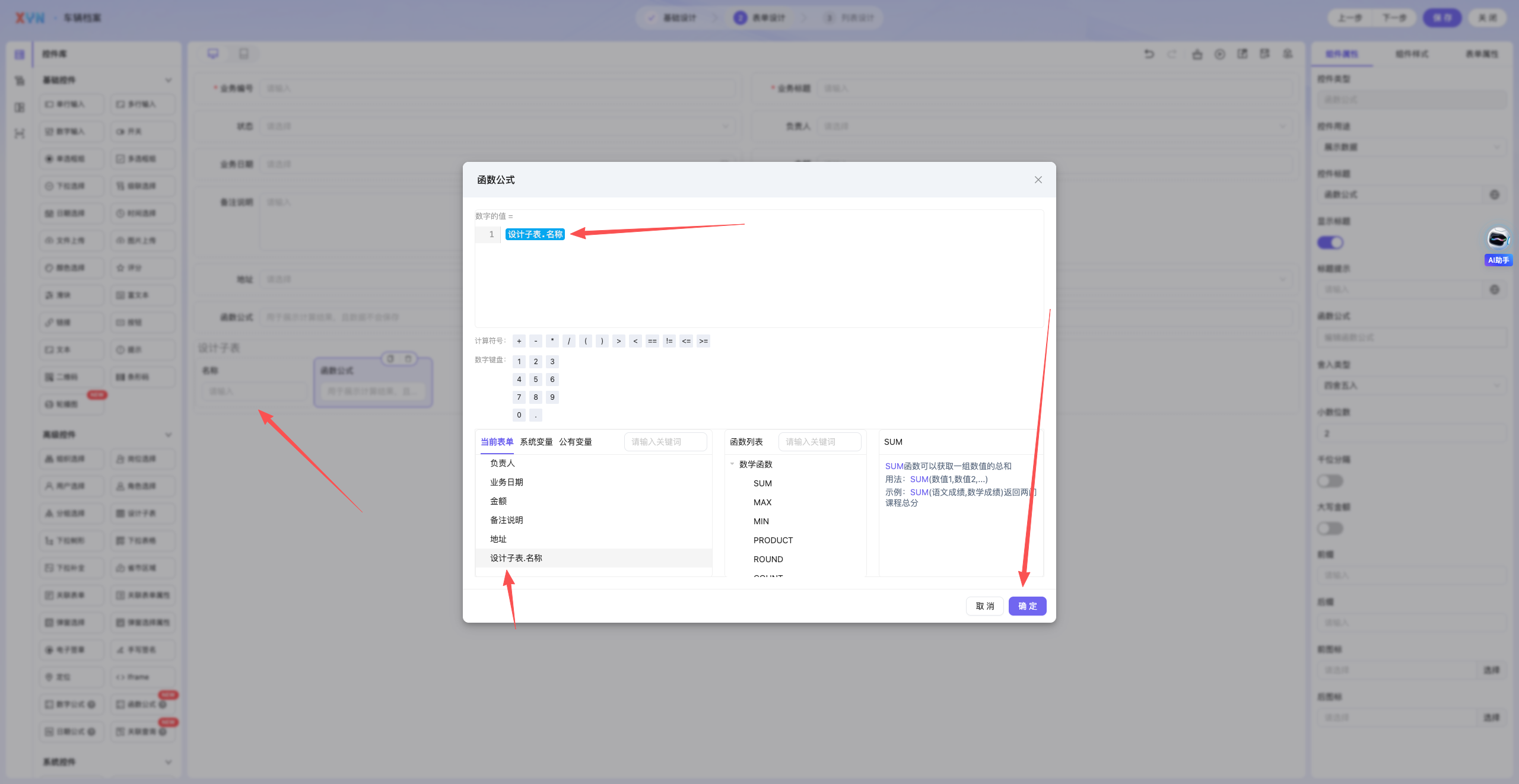This screenshot has width=1519, height=784.
Task: Choose the 备注说明 field variable
Action: 594,520
